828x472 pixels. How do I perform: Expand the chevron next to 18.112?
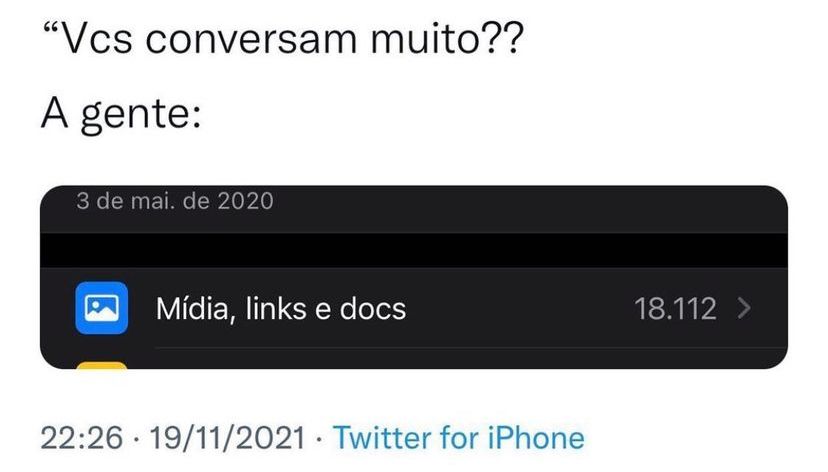tap(744, 308)
